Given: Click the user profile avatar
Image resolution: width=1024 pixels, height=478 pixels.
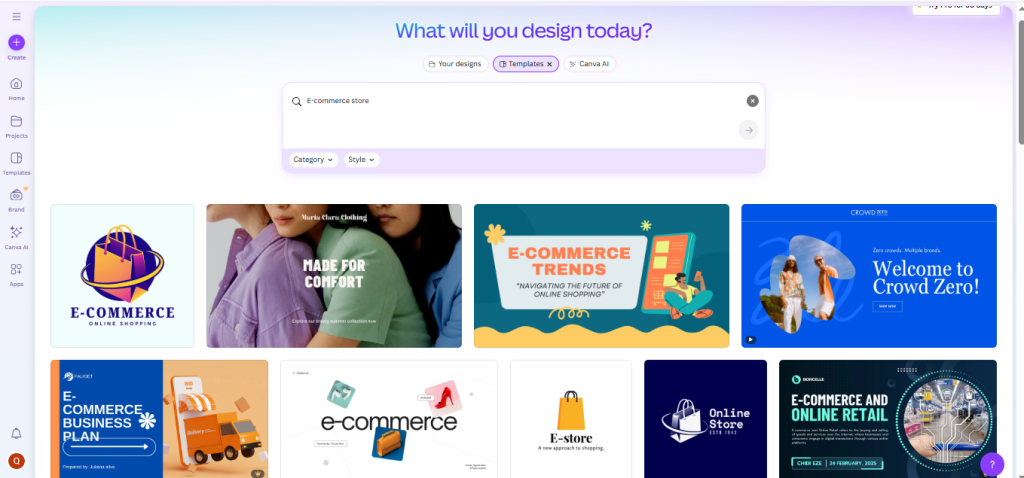Looking at the screenshot, I should point(16,461).
